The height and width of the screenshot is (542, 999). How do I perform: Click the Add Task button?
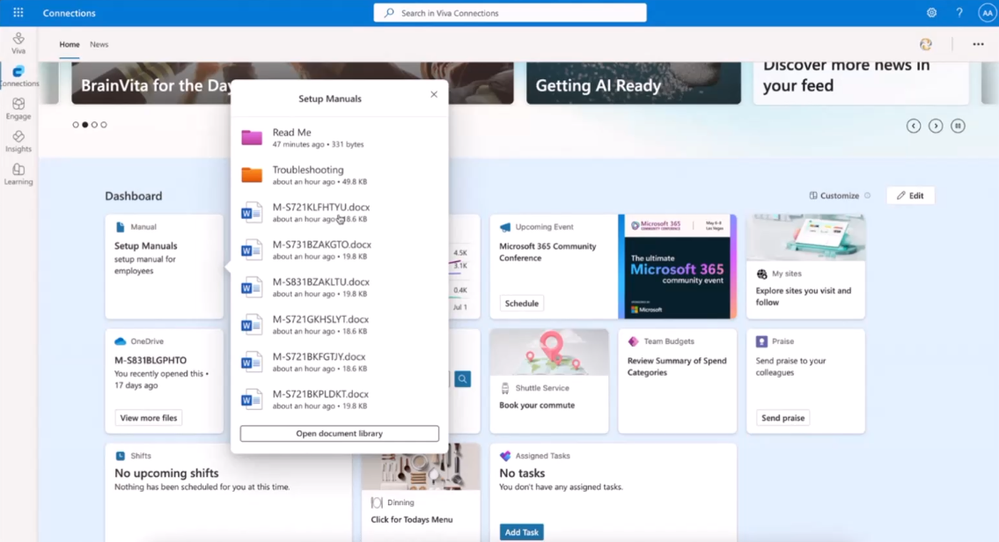(x=521, y=532)
